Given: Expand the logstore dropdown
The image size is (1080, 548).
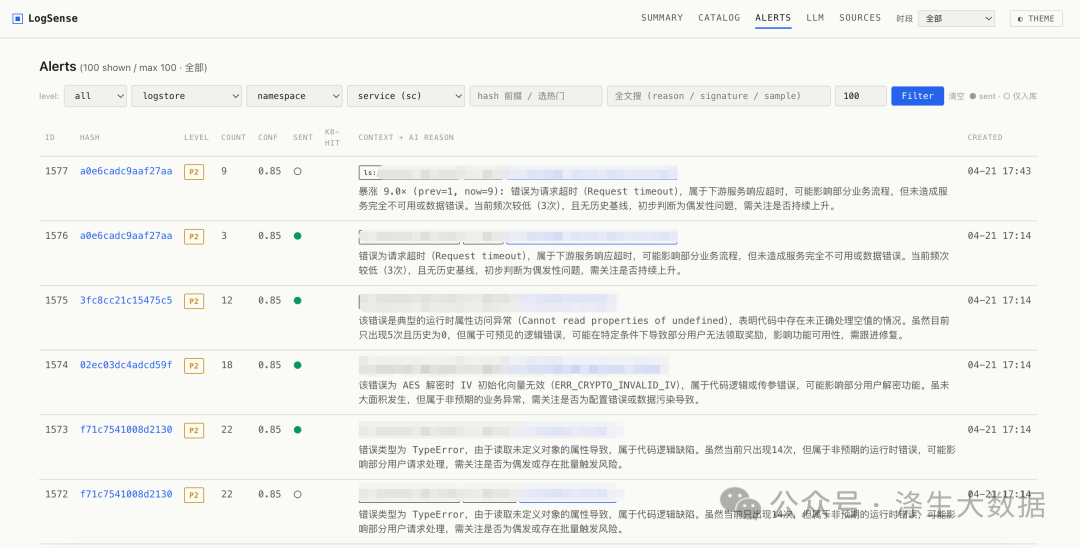Looking at the screenshot, I should pyautogui.click(x=187, y=96).
